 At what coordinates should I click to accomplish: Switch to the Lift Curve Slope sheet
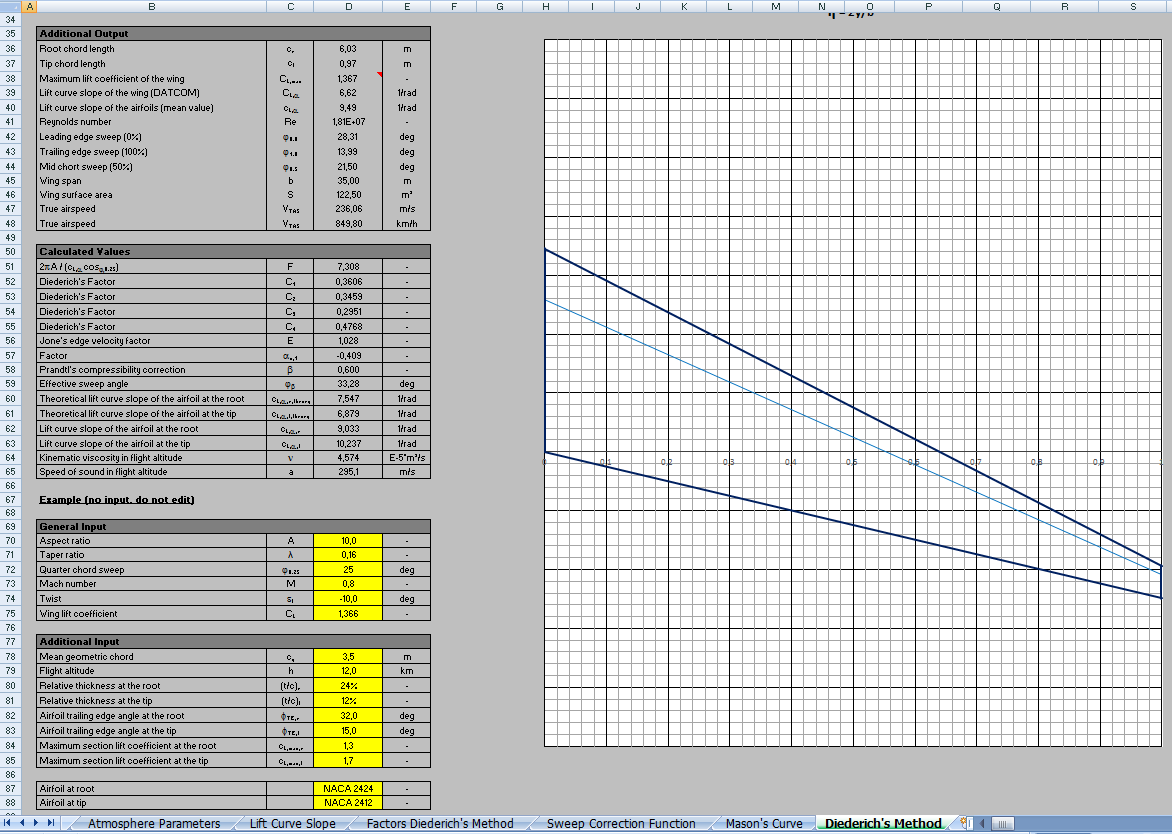292,824
